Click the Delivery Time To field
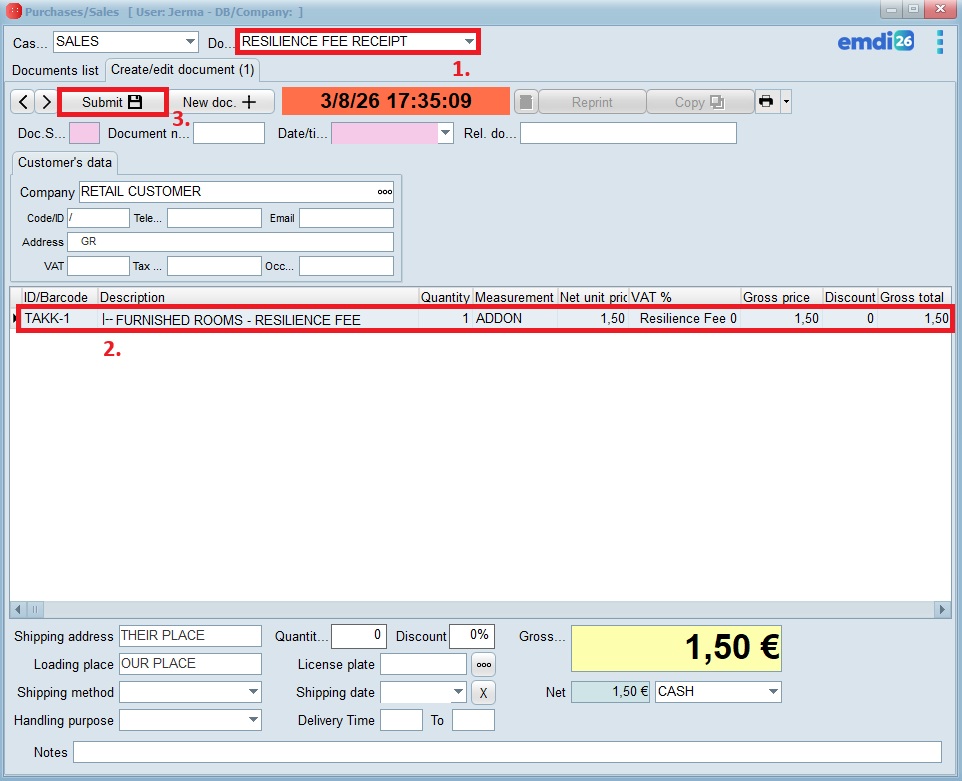This screenshot has height=781, width=962. pyautogui.click(x=473, y=720)
